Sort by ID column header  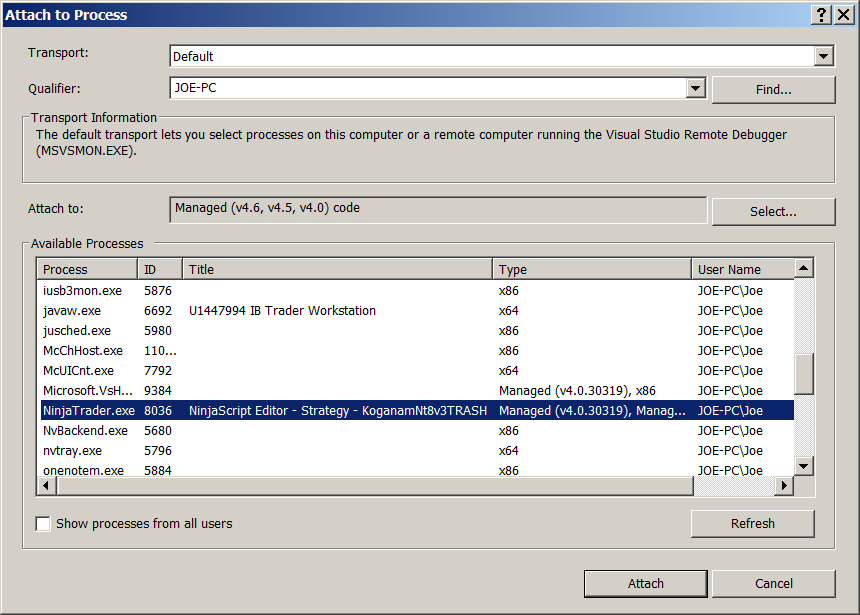[160, 269]
